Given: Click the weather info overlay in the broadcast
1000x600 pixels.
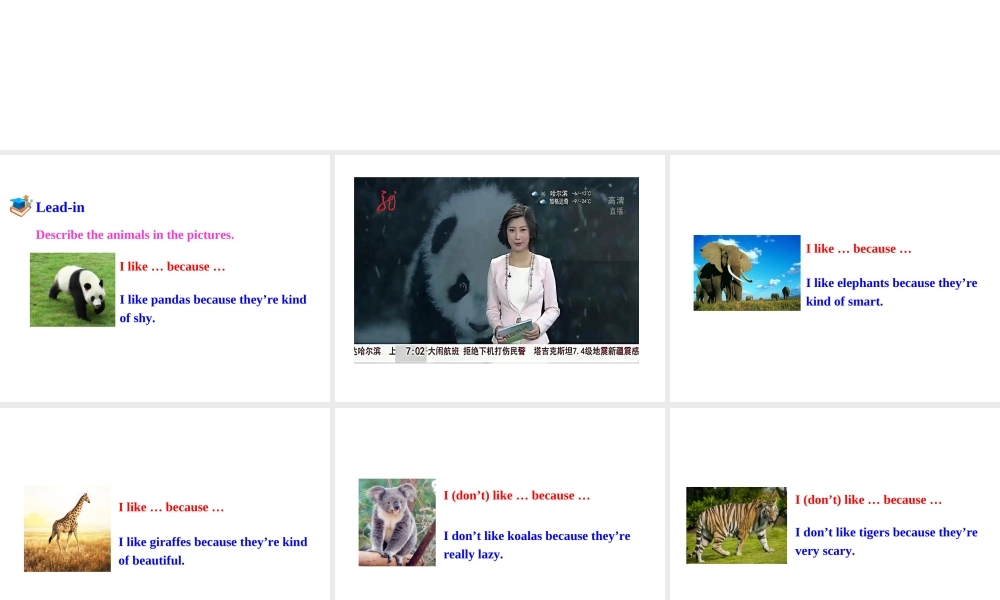Looking at the screenshot, I should click(x=561, y=197).
